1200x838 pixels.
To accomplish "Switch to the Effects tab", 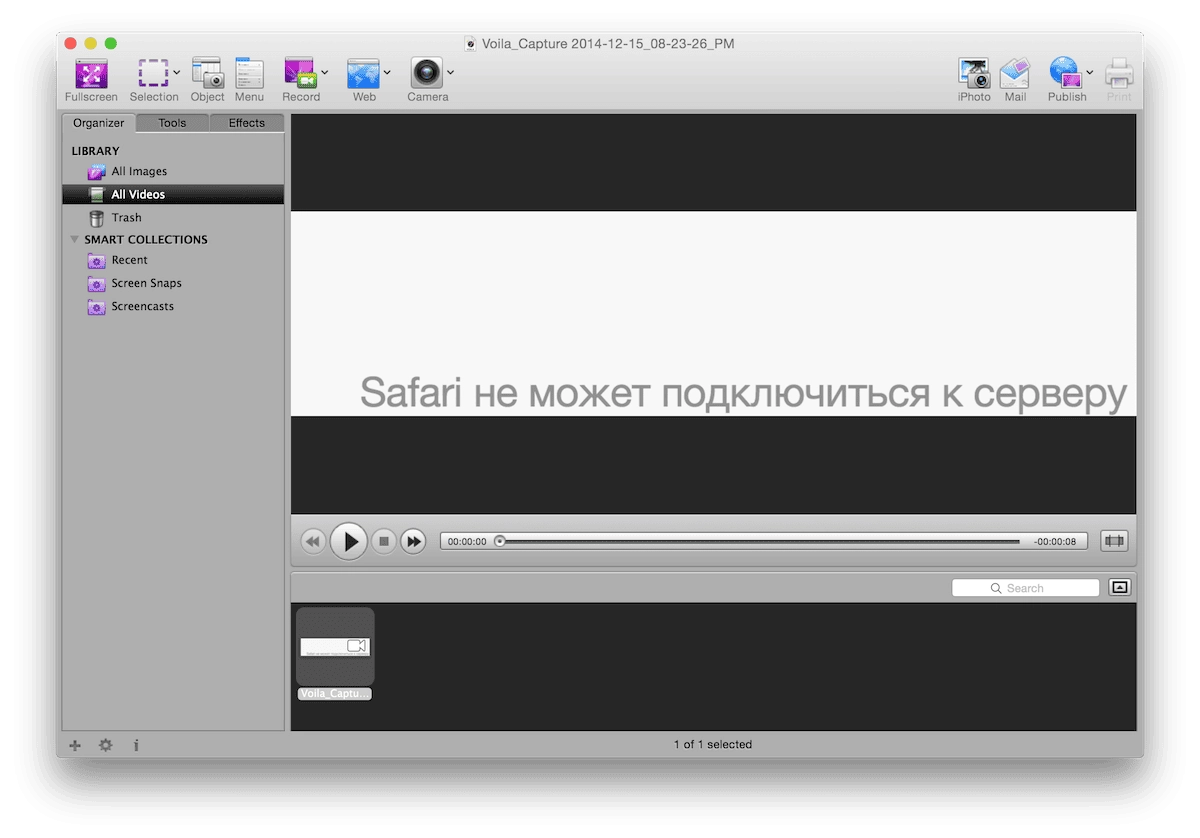I will [247, 123].
